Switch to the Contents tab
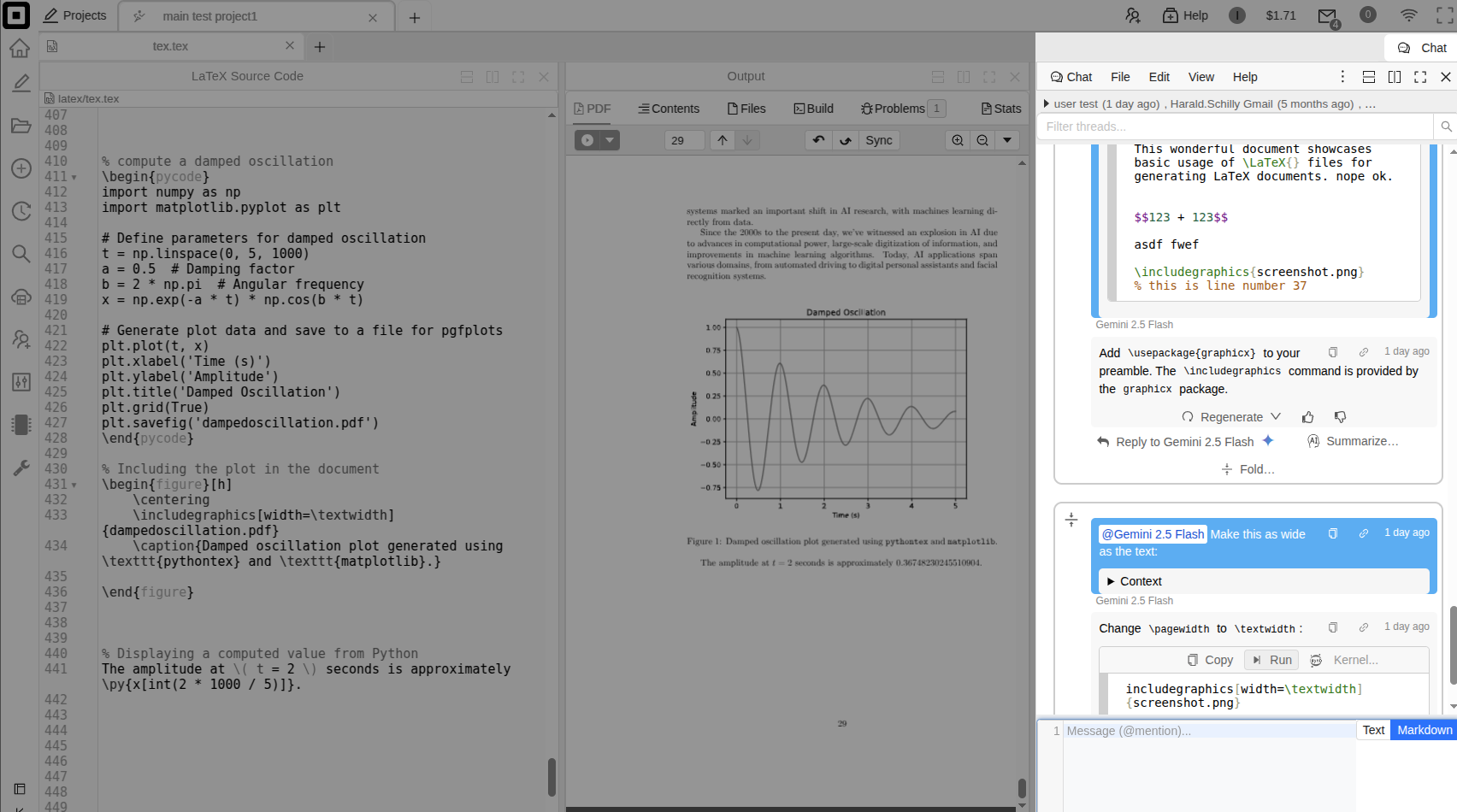The height and width of the screenshot is (812, 1457). 670,108
